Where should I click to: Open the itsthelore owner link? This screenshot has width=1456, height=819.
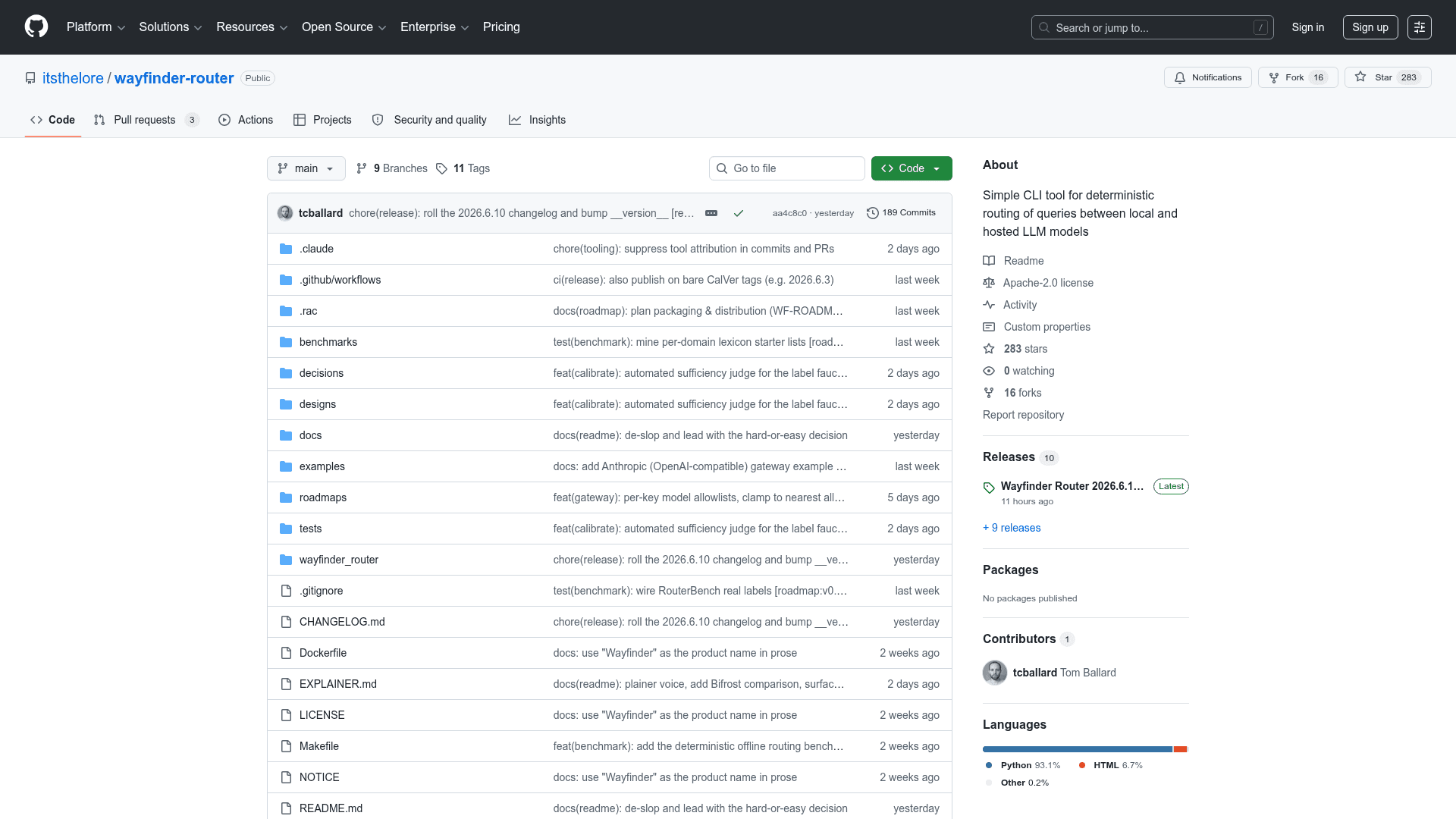point(73,78)
